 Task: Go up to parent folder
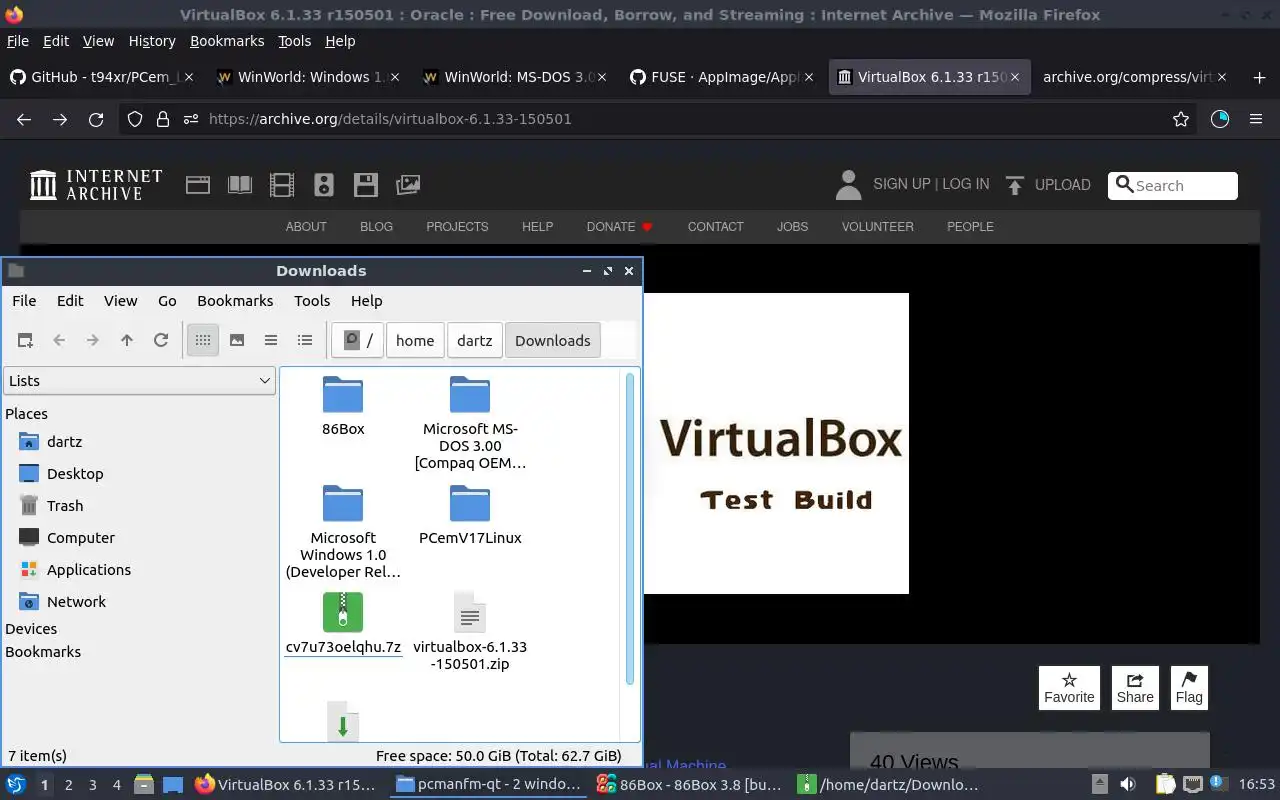tap(127, 340)
